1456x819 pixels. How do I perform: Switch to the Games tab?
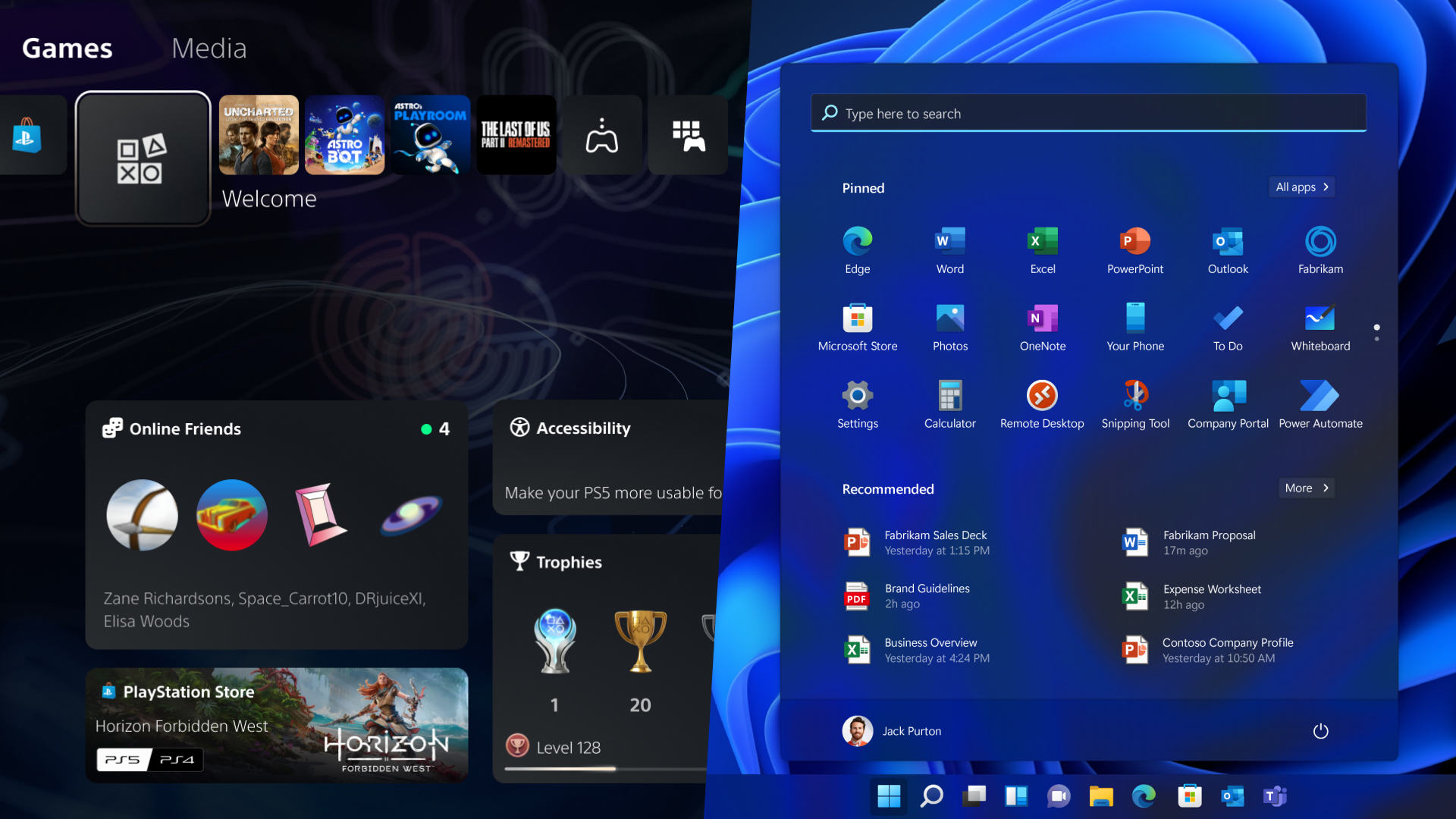coord(67,48)
